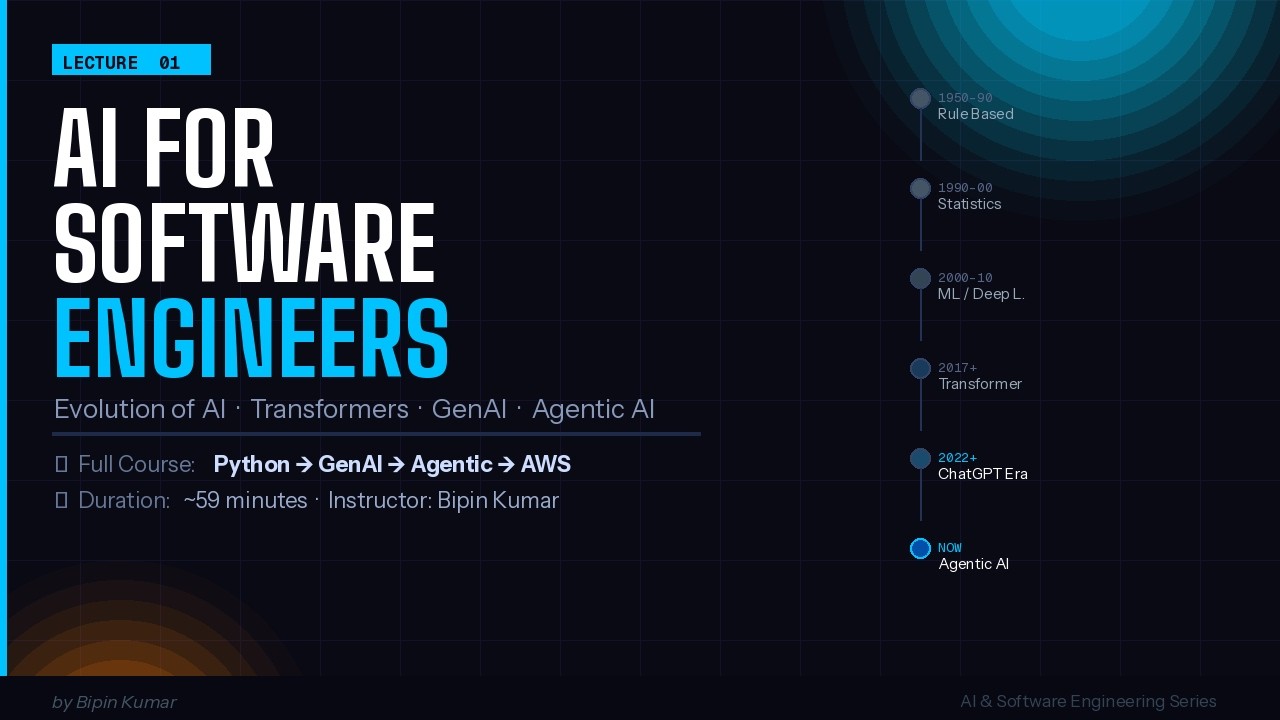
Task: Click 'Evolution of AI' in the subtitle
Action: pyautogui.click(x=140, y=409)
